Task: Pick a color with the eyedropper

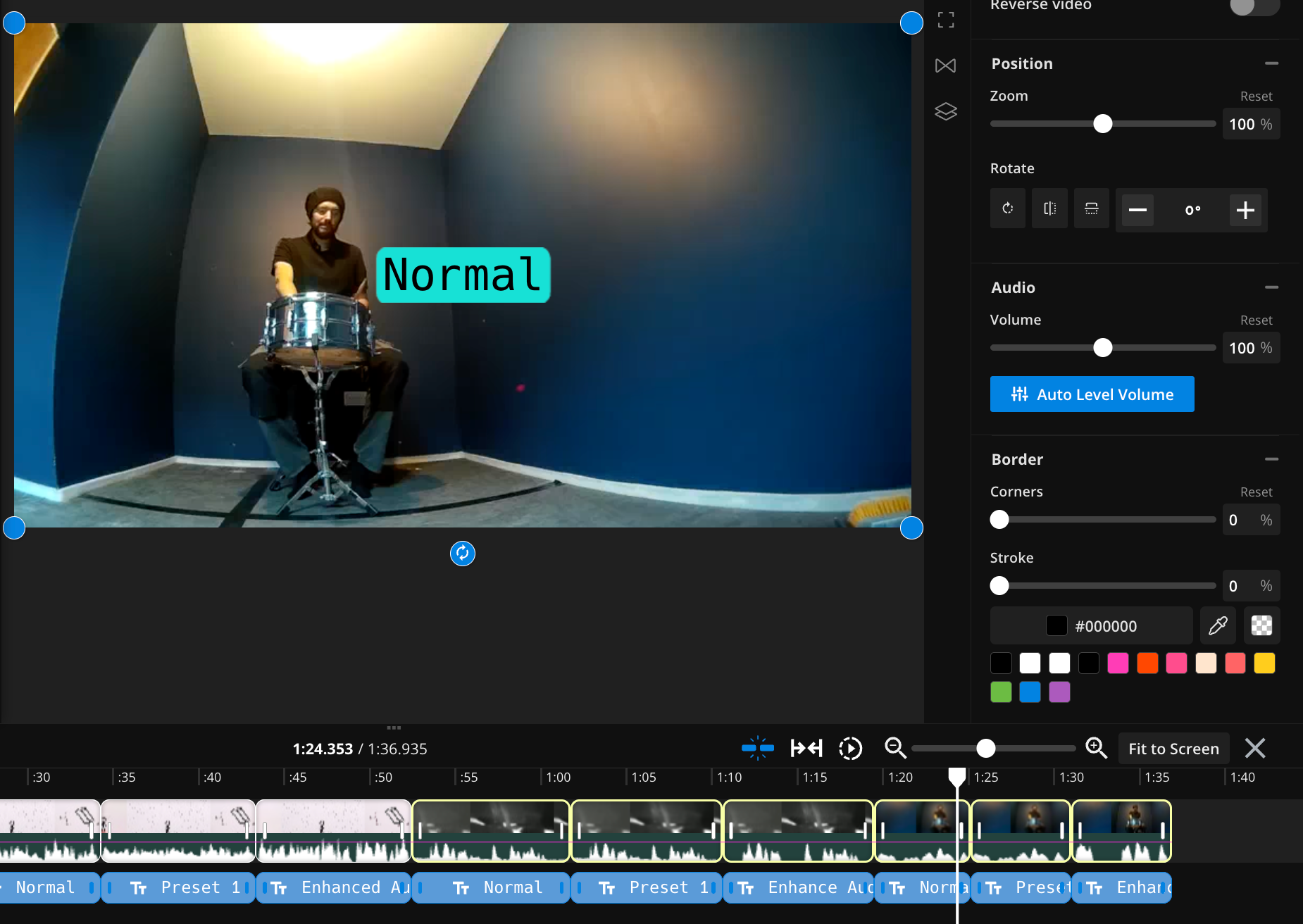Action: click(1218, 625)
